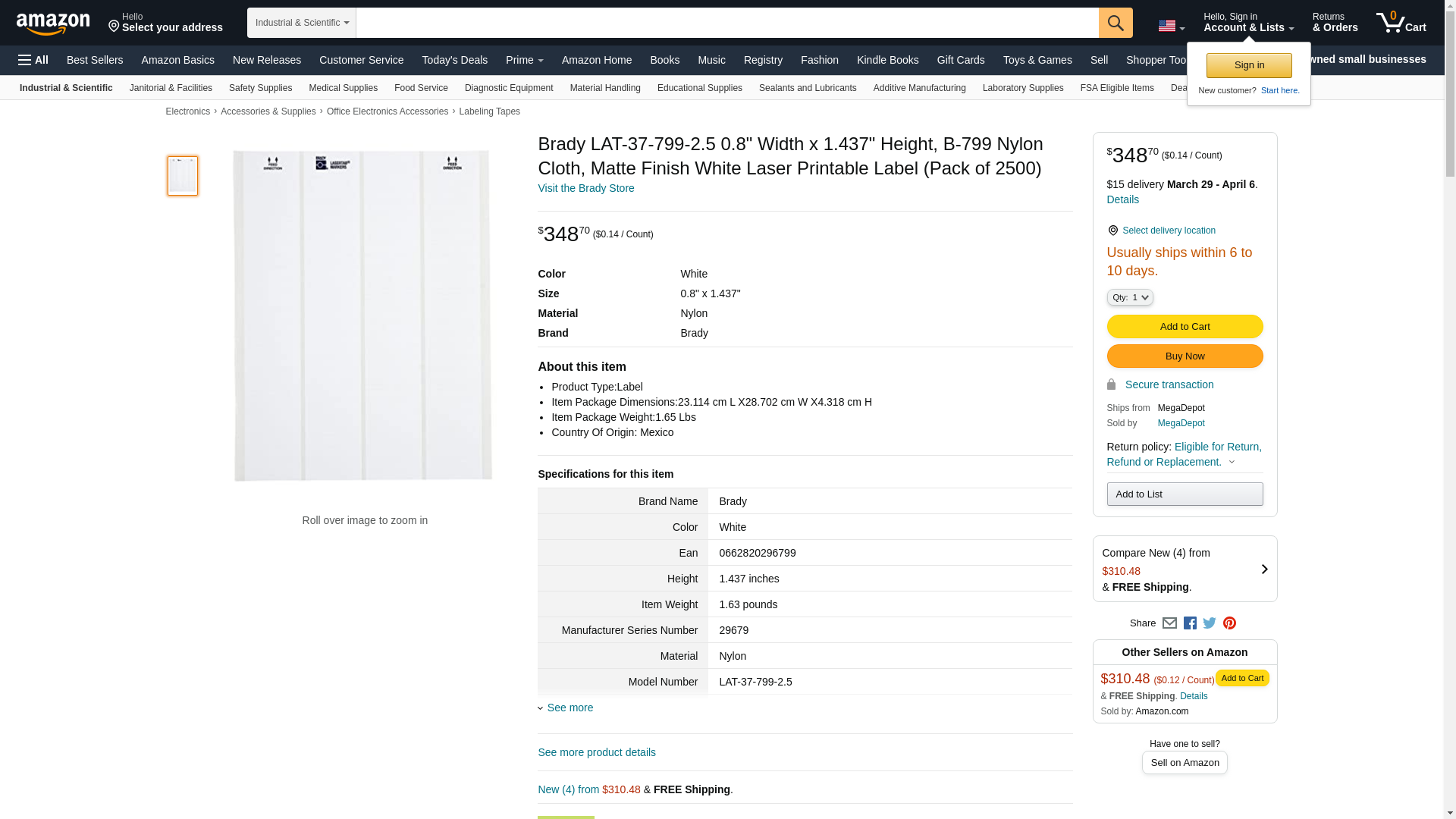Open Industrial & Scientific search category dropdown
The height and width of the screenshot is (819, 1456).
pyautogui.click(x=302, y=23)
